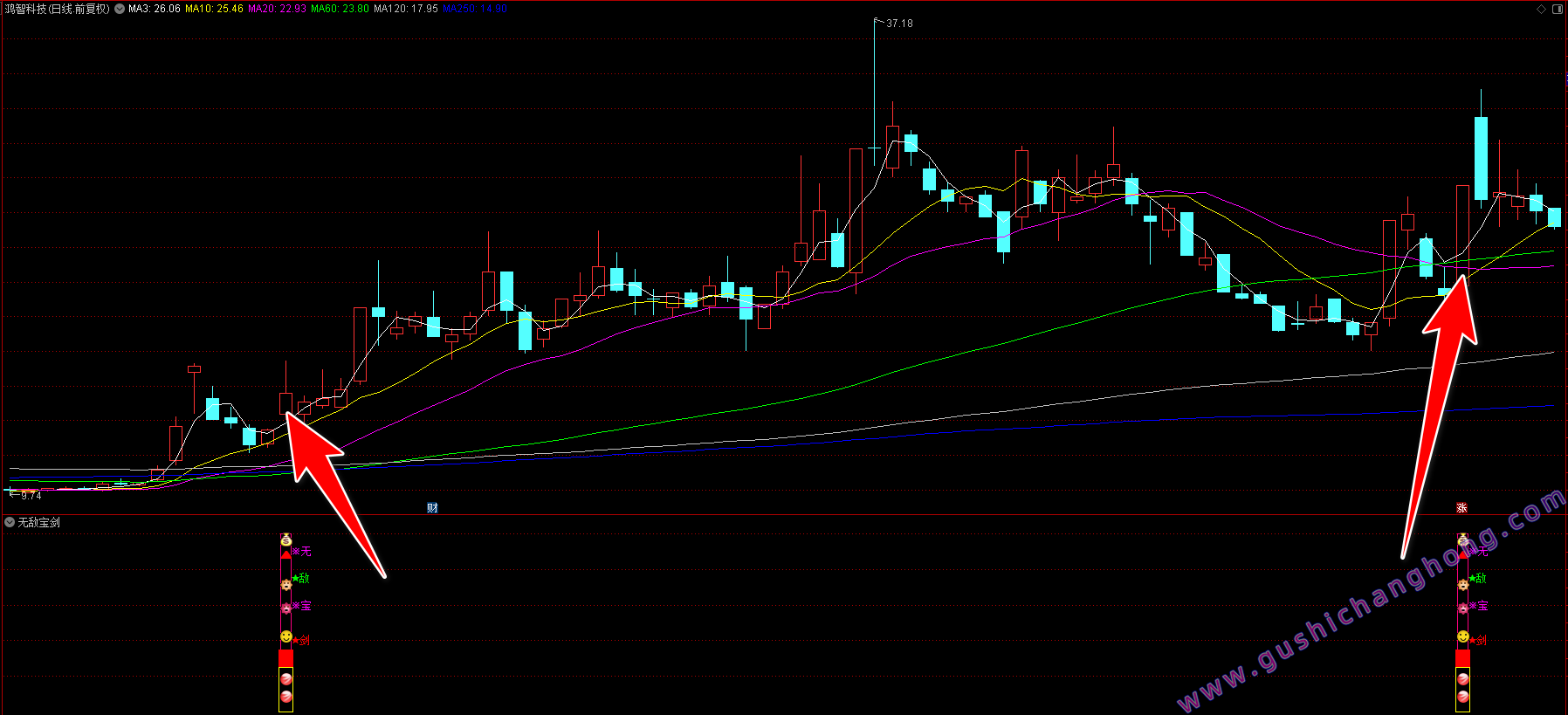Expand the 无敌宝剑 indicator dropdown
1568x715 pixels.
click(x=10, y=522)
